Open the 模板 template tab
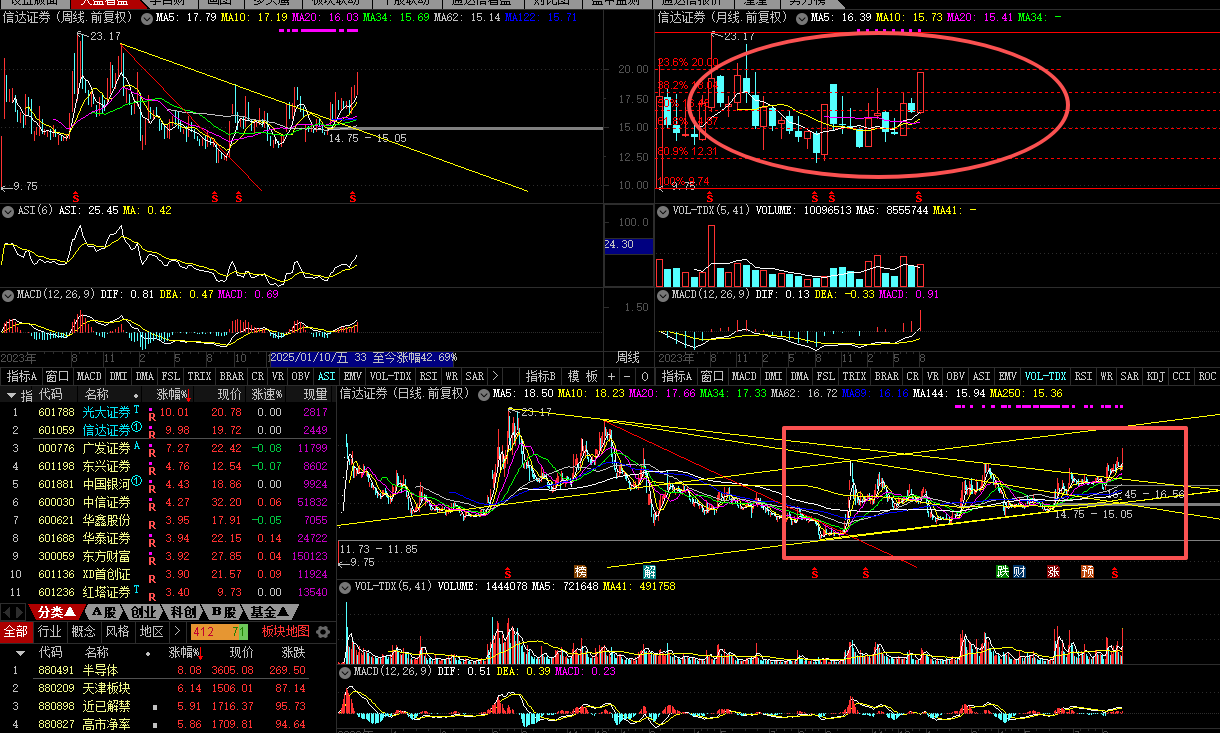This screenshot has width=1220, height=733. (x=582, y=376)
